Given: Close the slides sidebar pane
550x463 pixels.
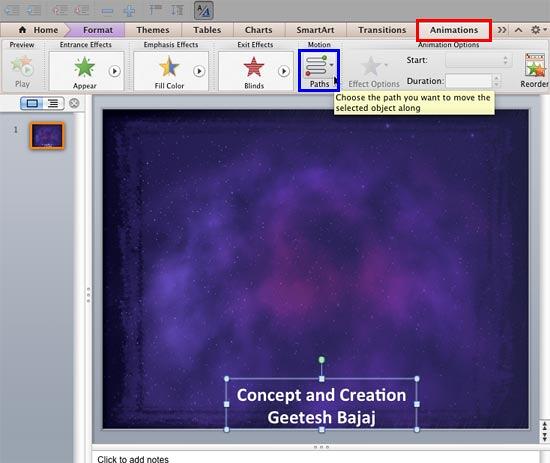Looking at the screenshot, I should click(x=74, y=103).
